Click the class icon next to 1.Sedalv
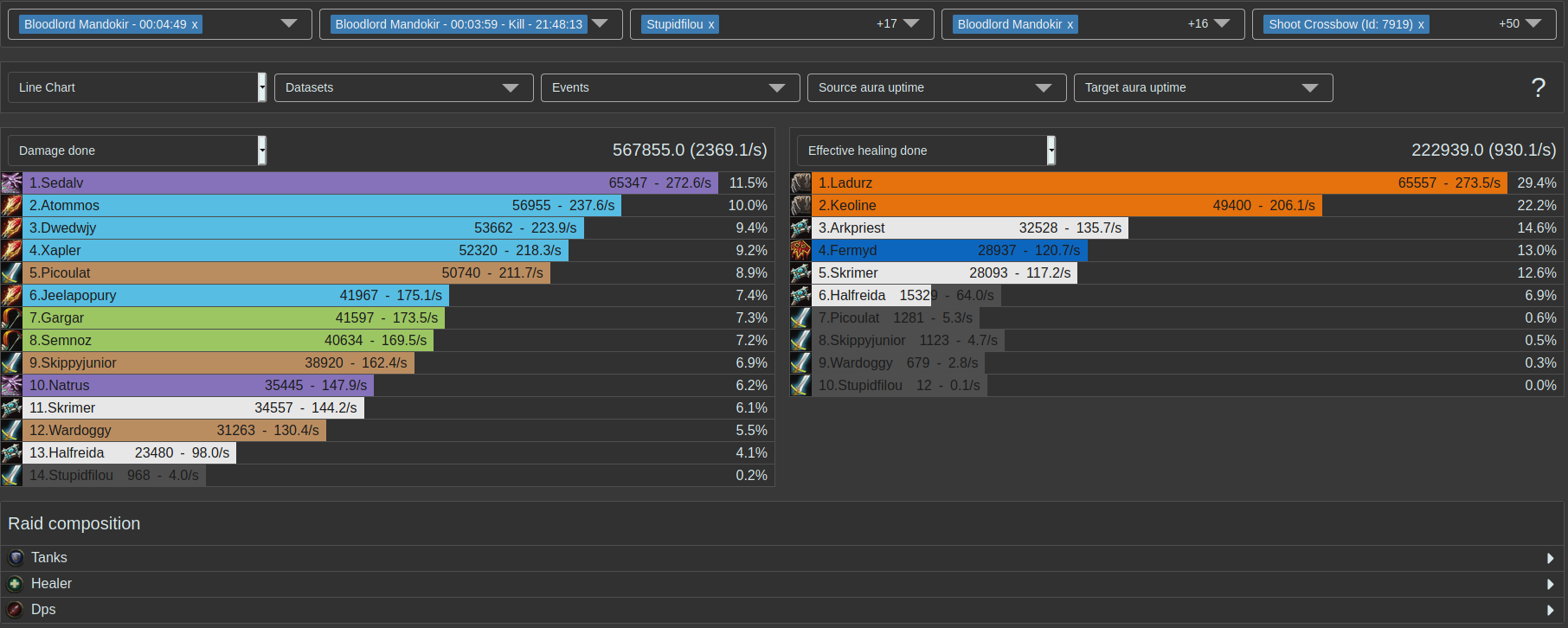 click(x=11, y=183)
